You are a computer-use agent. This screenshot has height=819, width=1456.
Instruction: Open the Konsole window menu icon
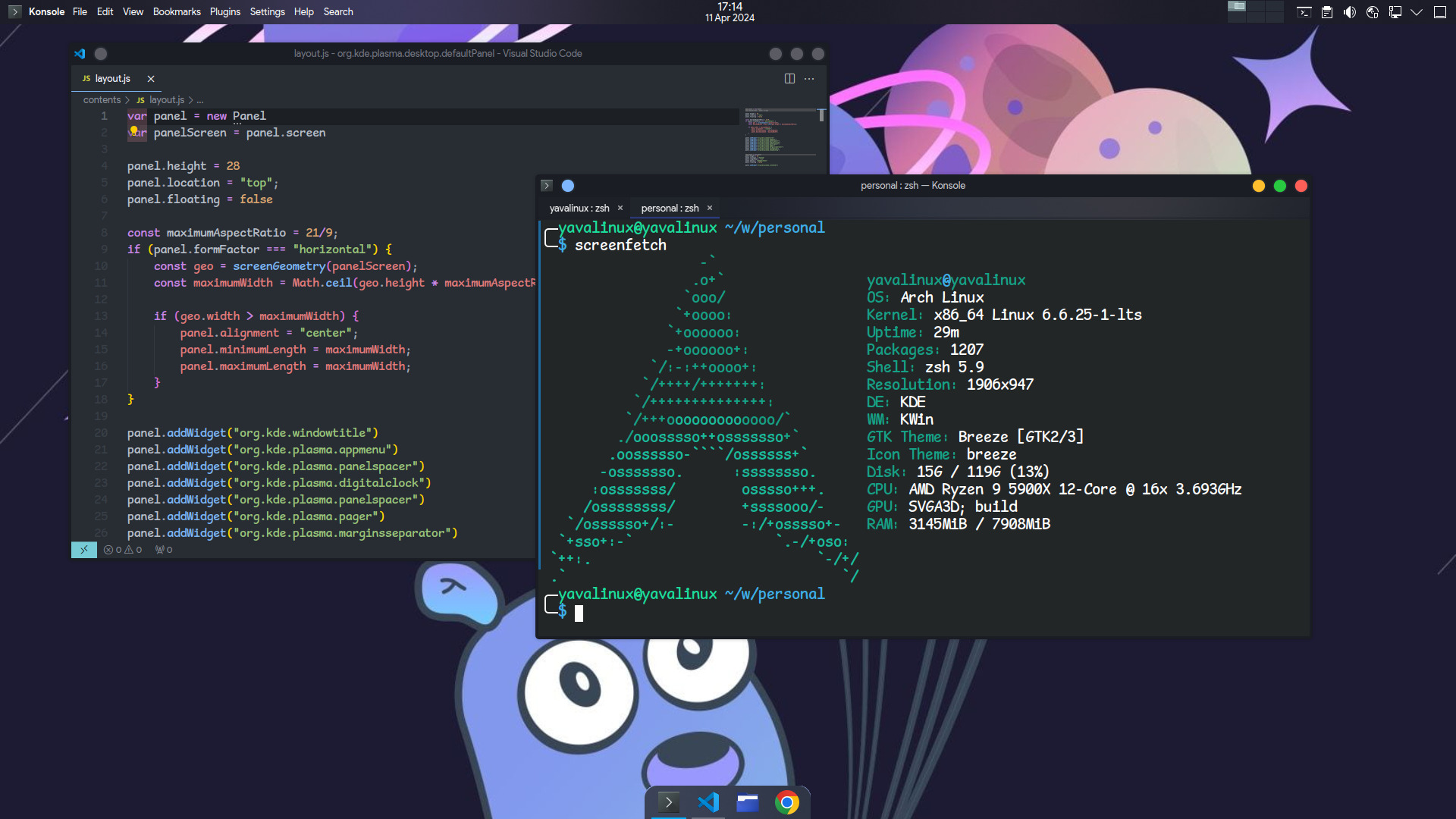tap(547, 186)
